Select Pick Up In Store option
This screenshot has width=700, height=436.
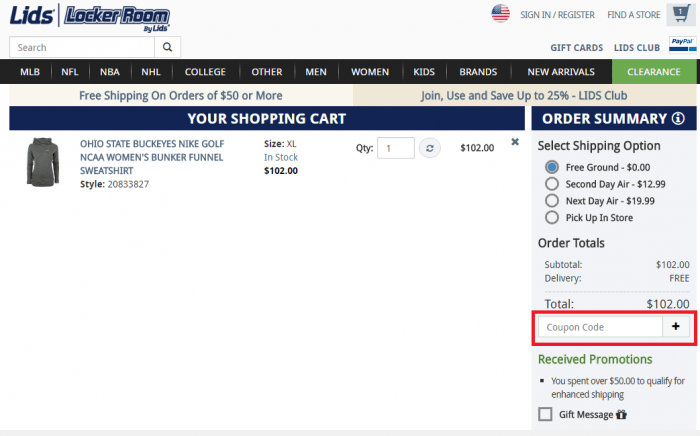point(552,217)
